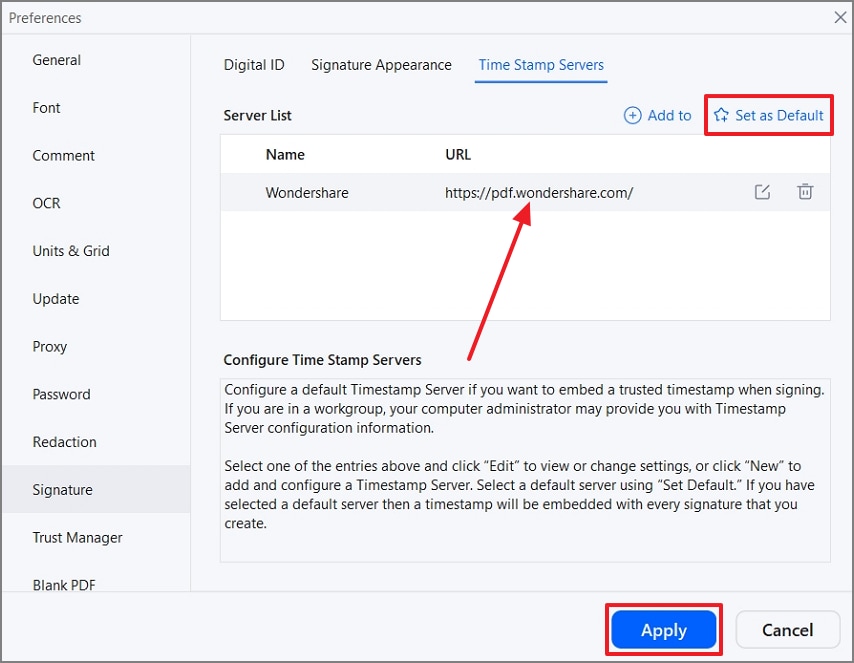Open Comment settings in sidebar
Viewport: 854px width, 663px height.
click(64, 156)
